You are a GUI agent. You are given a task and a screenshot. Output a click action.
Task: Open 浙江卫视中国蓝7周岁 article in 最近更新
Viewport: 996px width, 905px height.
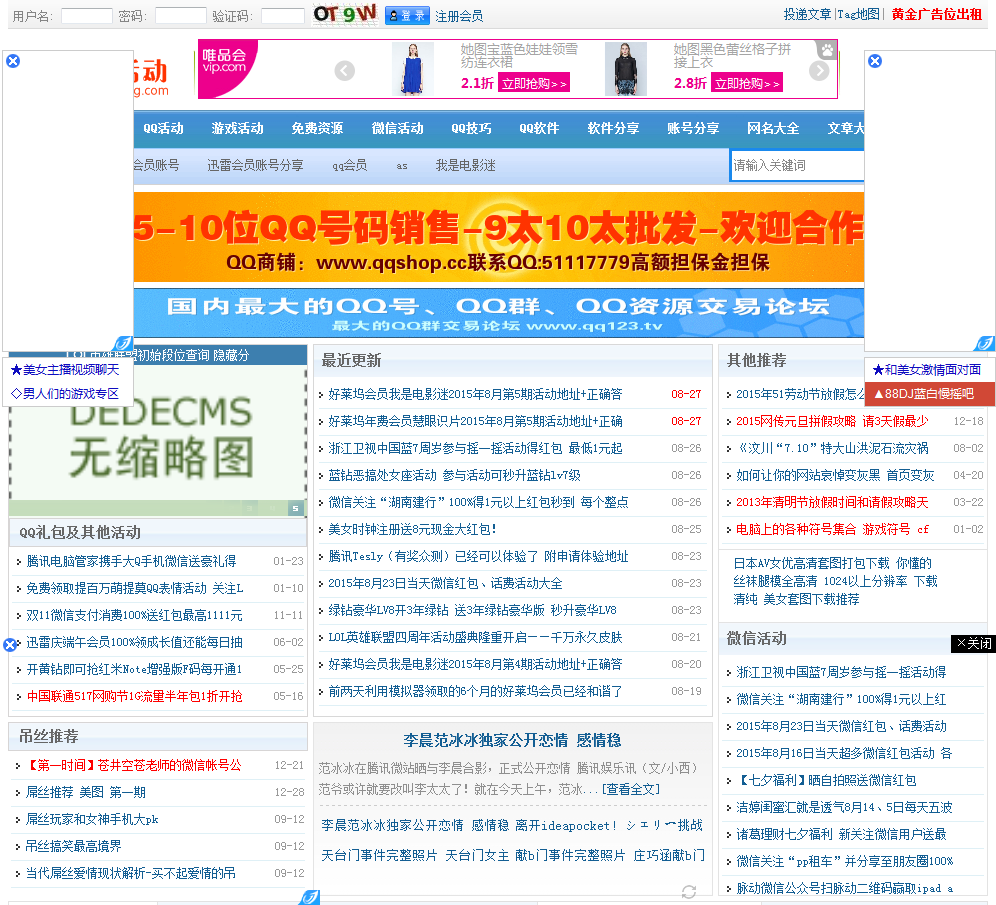[x=475, y=448]
